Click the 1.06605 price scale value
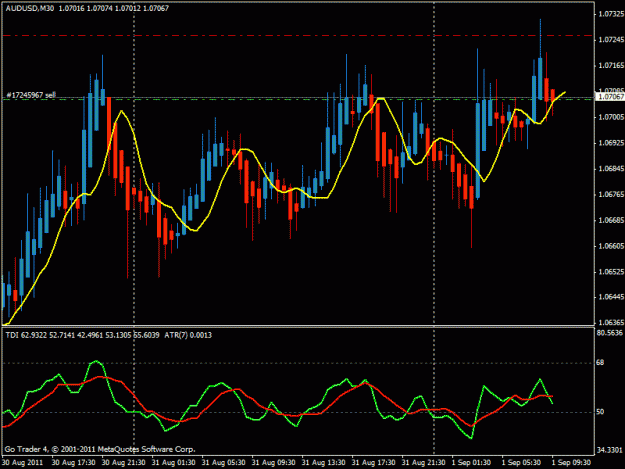 point(611,246)
